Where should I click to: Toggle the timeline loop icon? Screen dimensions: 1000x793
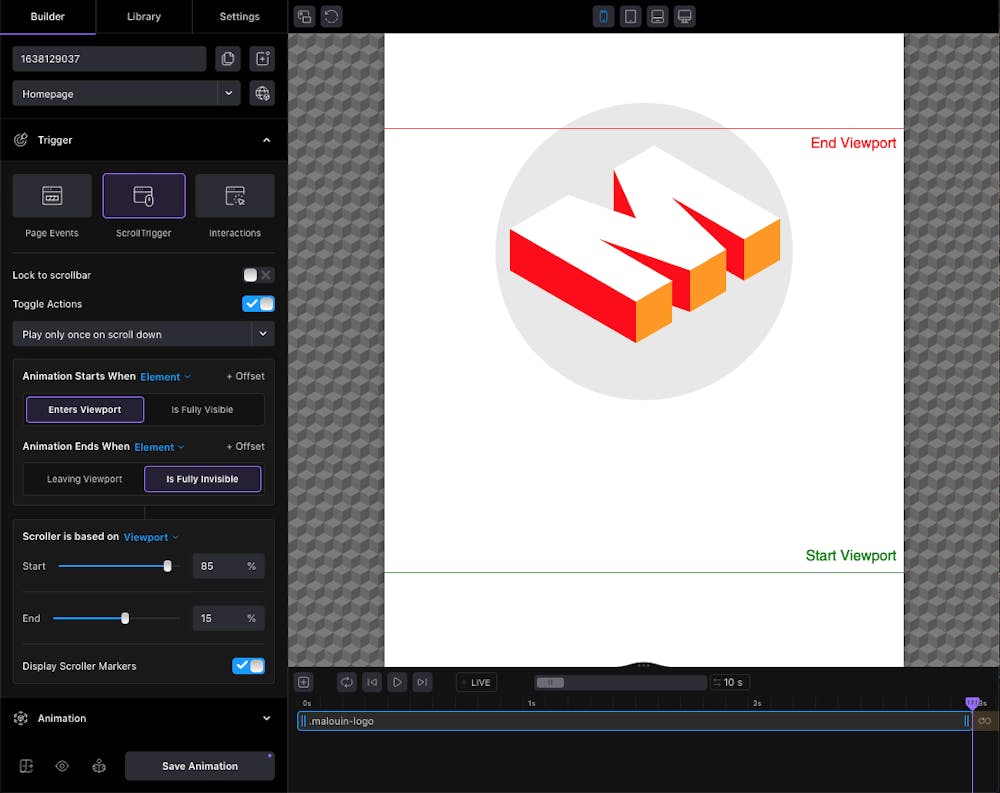(x=346, y=682)
